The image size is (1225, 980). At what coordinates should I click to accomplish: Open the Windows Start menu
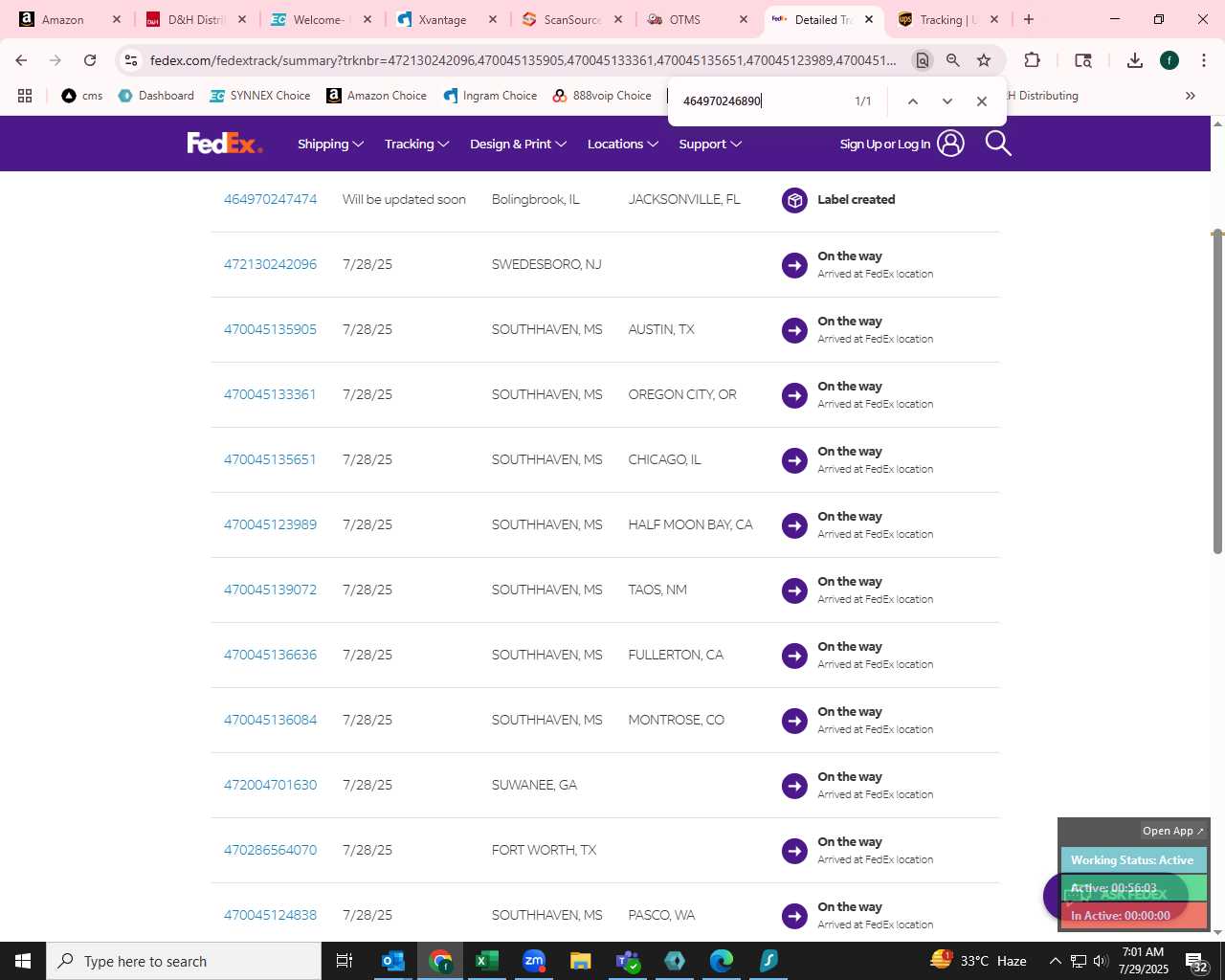[x=23, y=961]
